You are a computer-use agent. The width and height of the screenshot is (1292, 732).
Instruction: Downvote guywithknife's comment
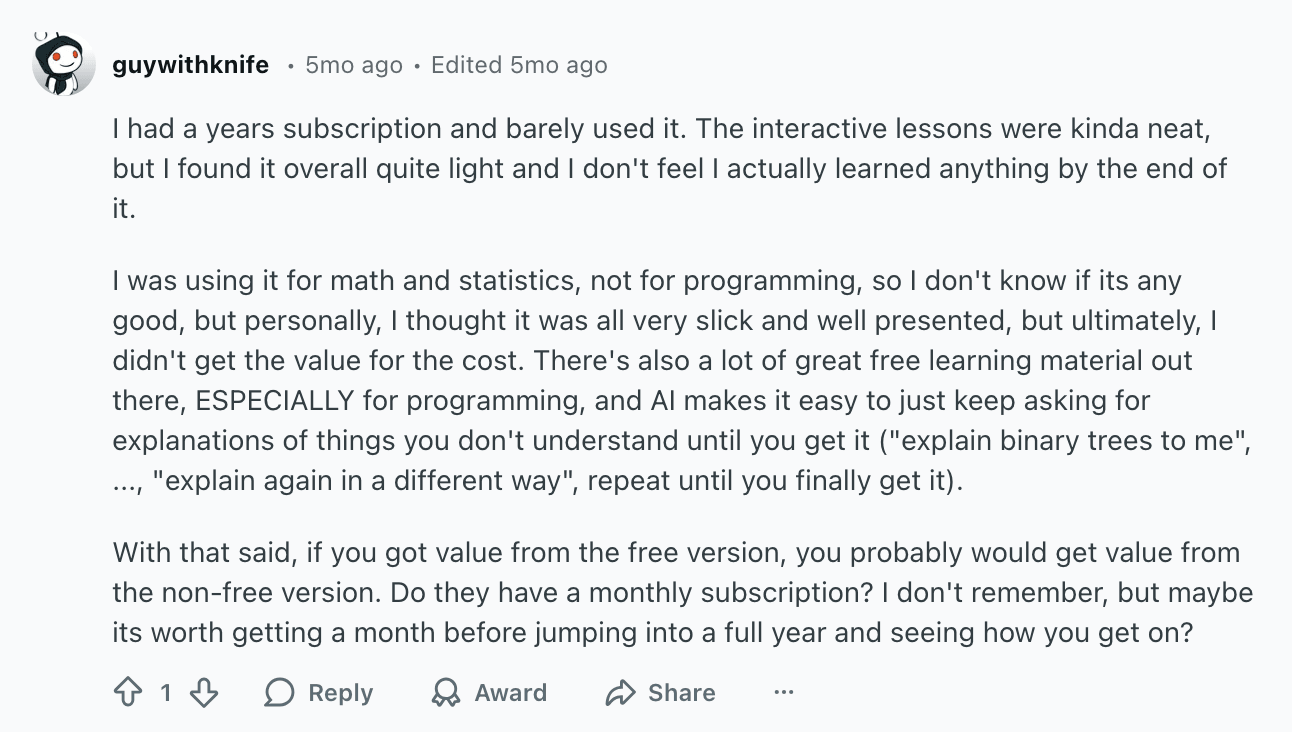point(204,693)
